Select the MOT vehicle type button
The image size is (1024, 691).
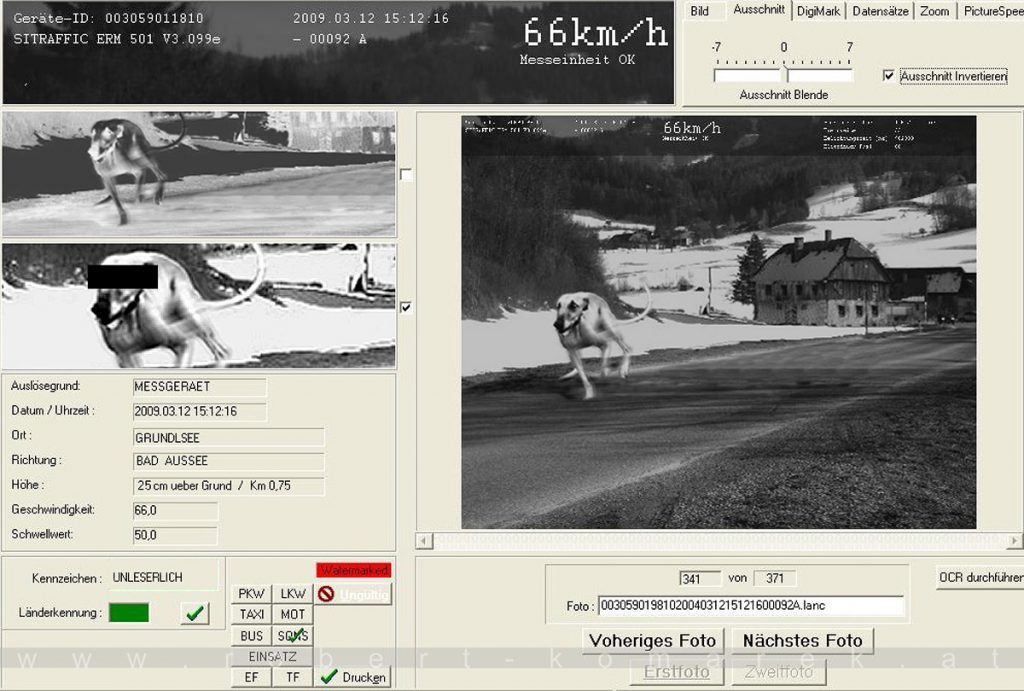click(x=293, y=615)
